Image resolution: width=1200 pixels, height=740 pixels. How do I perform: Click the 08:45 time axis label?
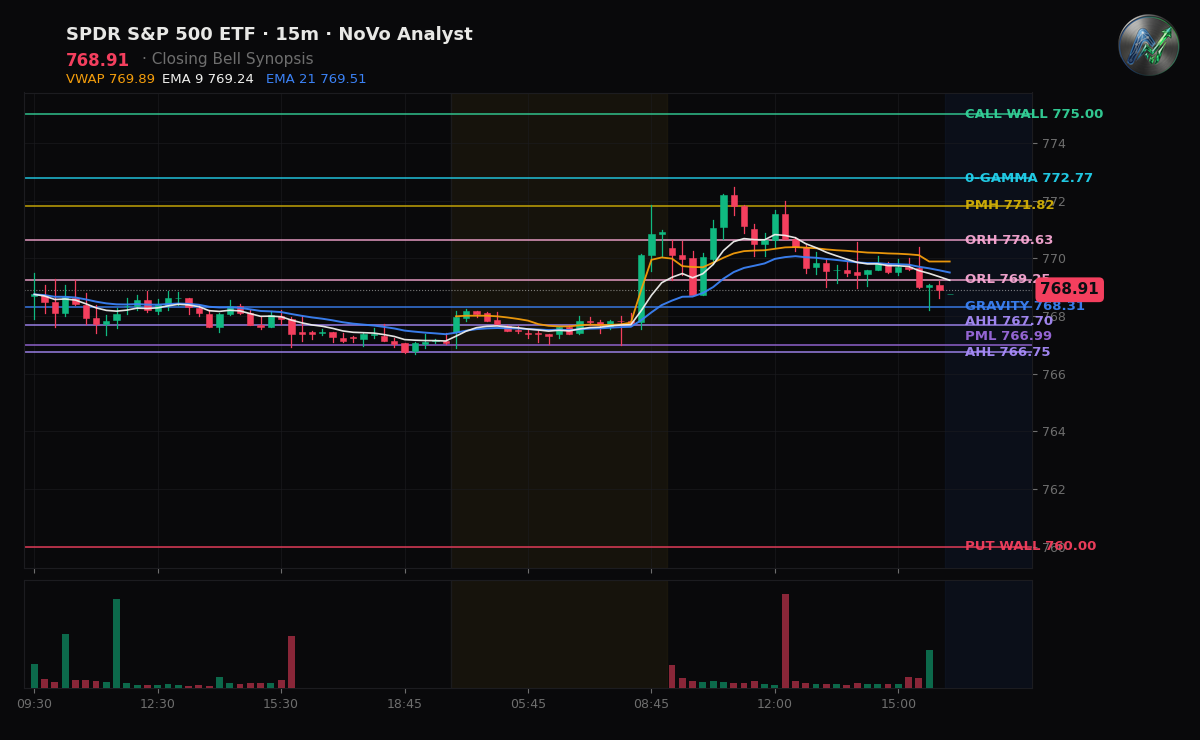(x=651, y=704)
